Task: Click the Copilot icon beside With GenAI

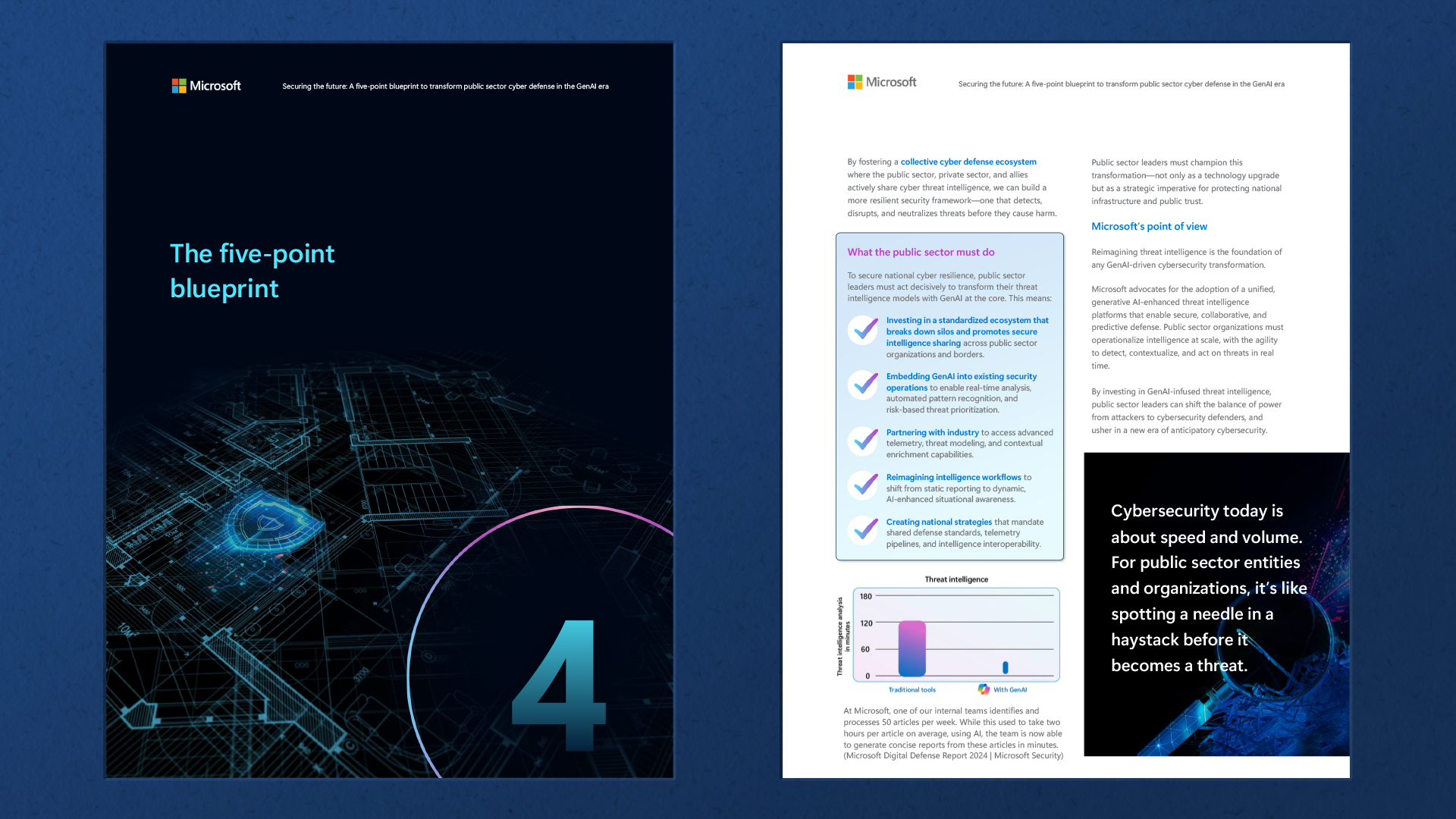Action: pos(984,689)
